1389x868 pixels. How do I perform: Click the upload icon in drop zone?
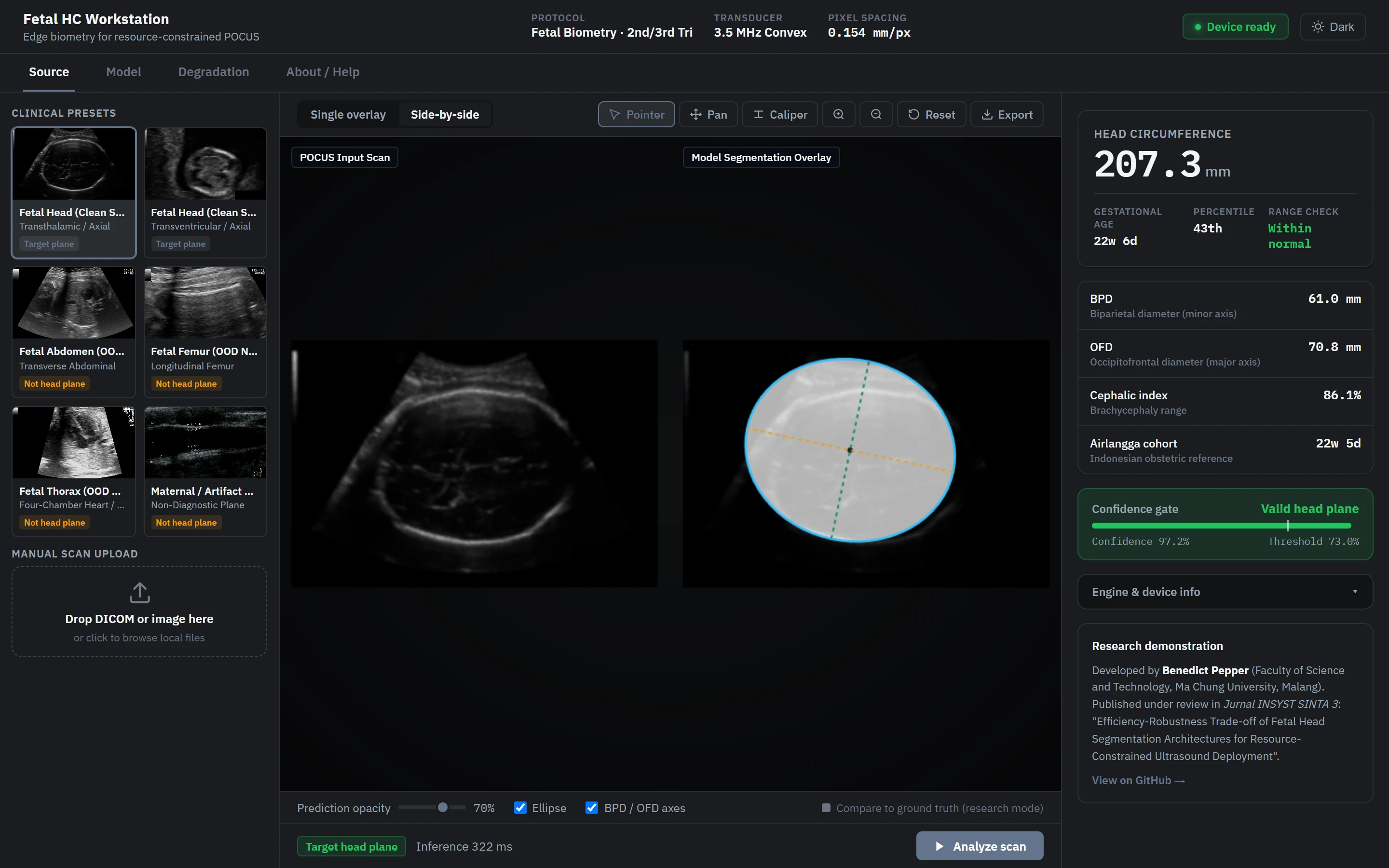(x=139, y=593)
